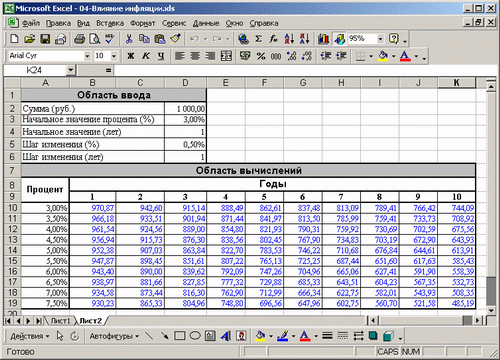Go to first sheet tab navigation button
This screenshot has width=500, height=360.
(x=8, y=321)
